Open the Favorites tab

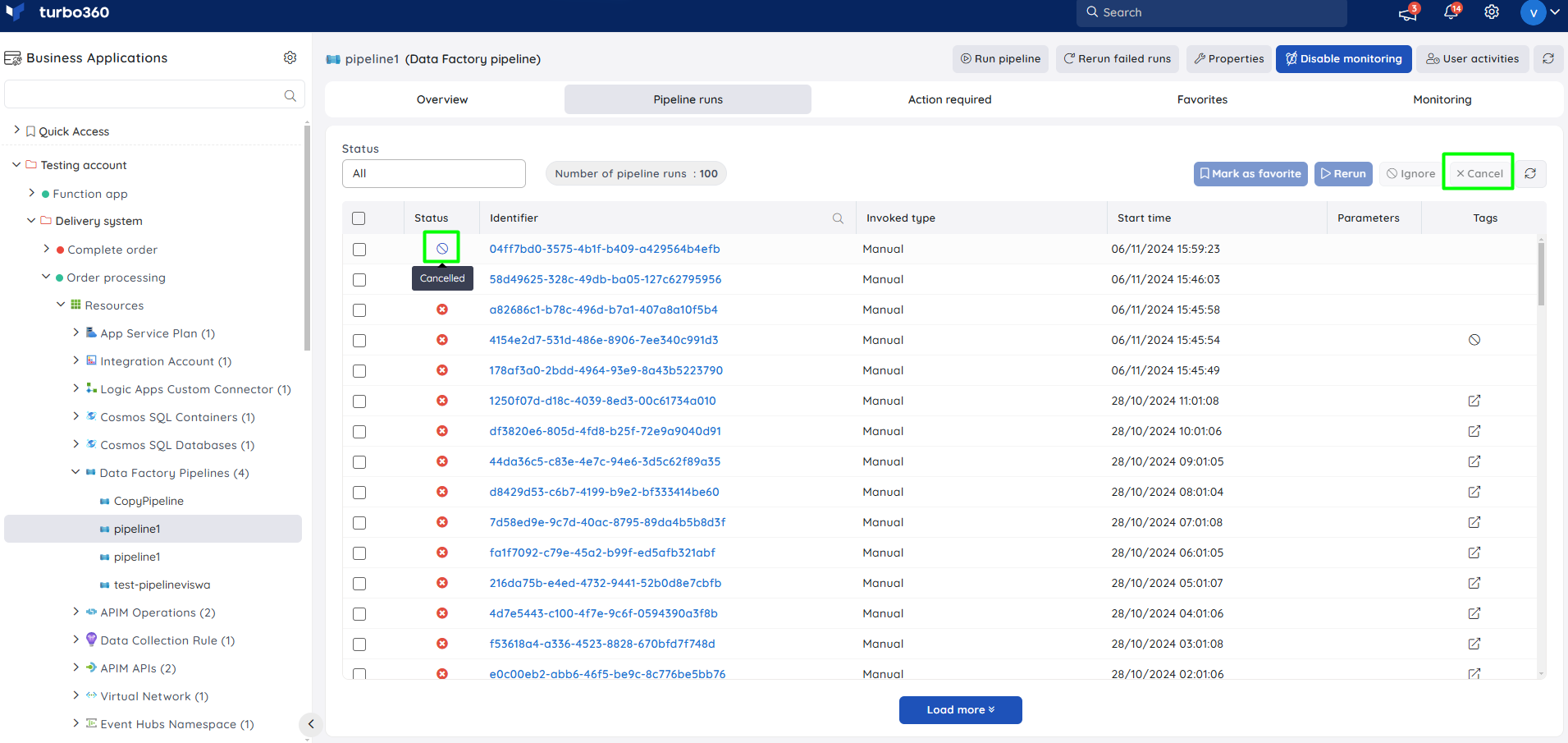1202,99
